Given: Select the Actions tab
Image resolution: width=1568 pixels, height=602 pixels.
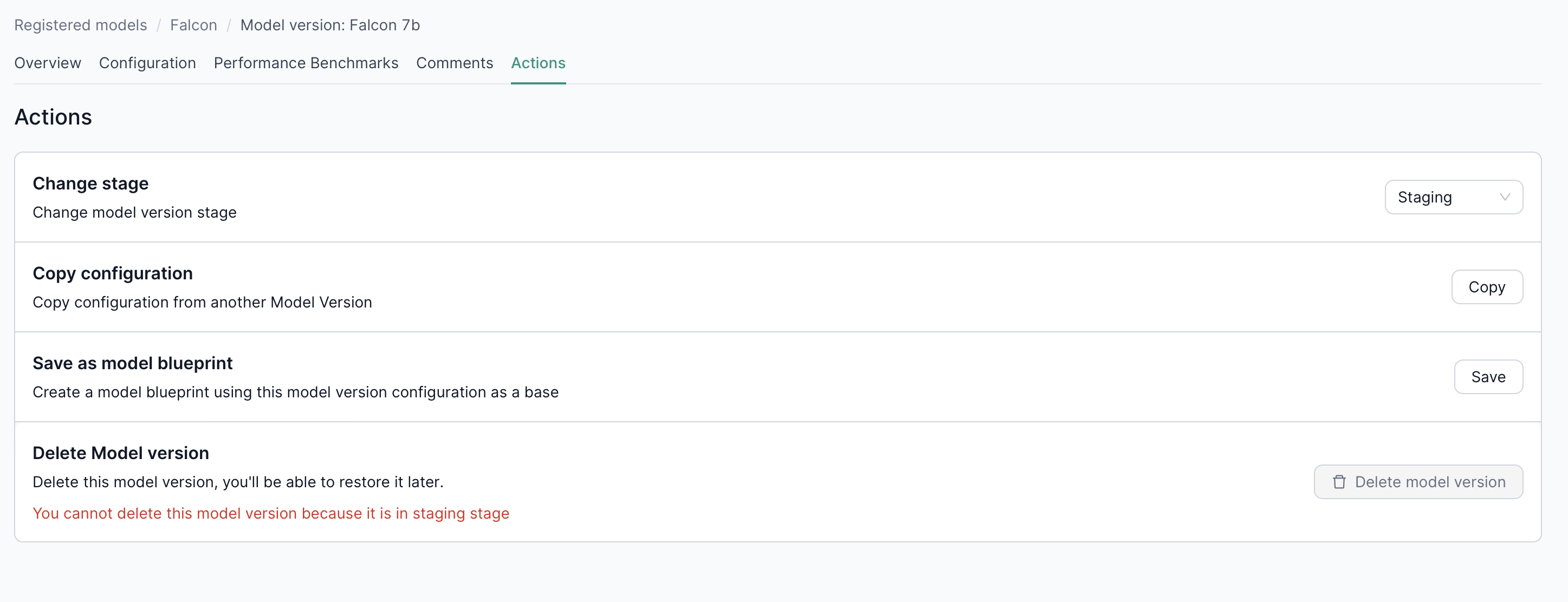Looking at the screenshot, I should [537, 63].
